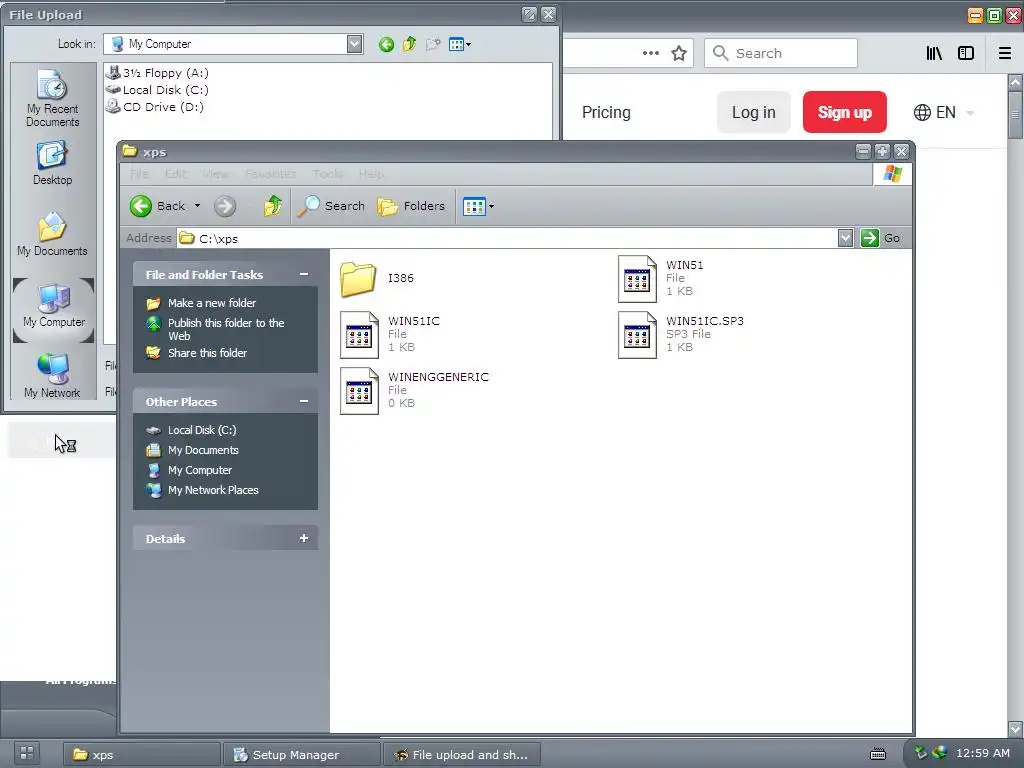The width and height of the screenshot is (1024, 768).
Task: Click the Forward arrow in xps toolbar
Action: coord(225,206)
